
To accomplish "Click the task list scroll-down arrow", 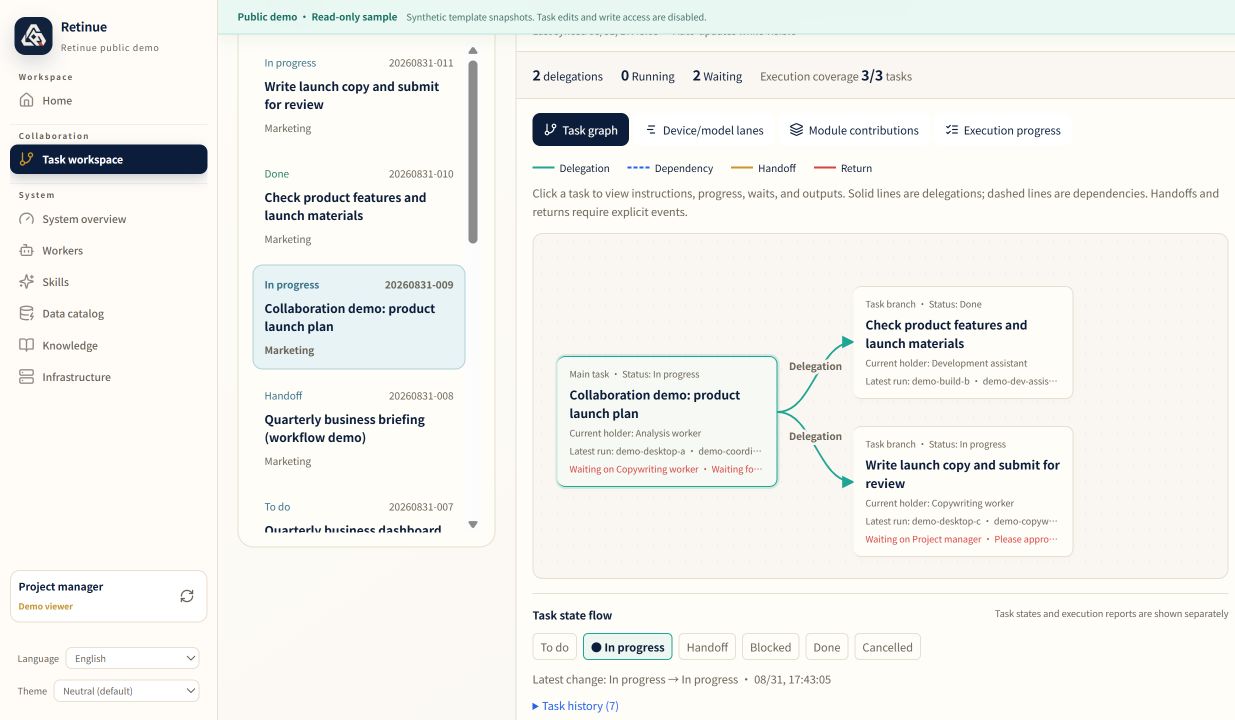I will (473, 524).
